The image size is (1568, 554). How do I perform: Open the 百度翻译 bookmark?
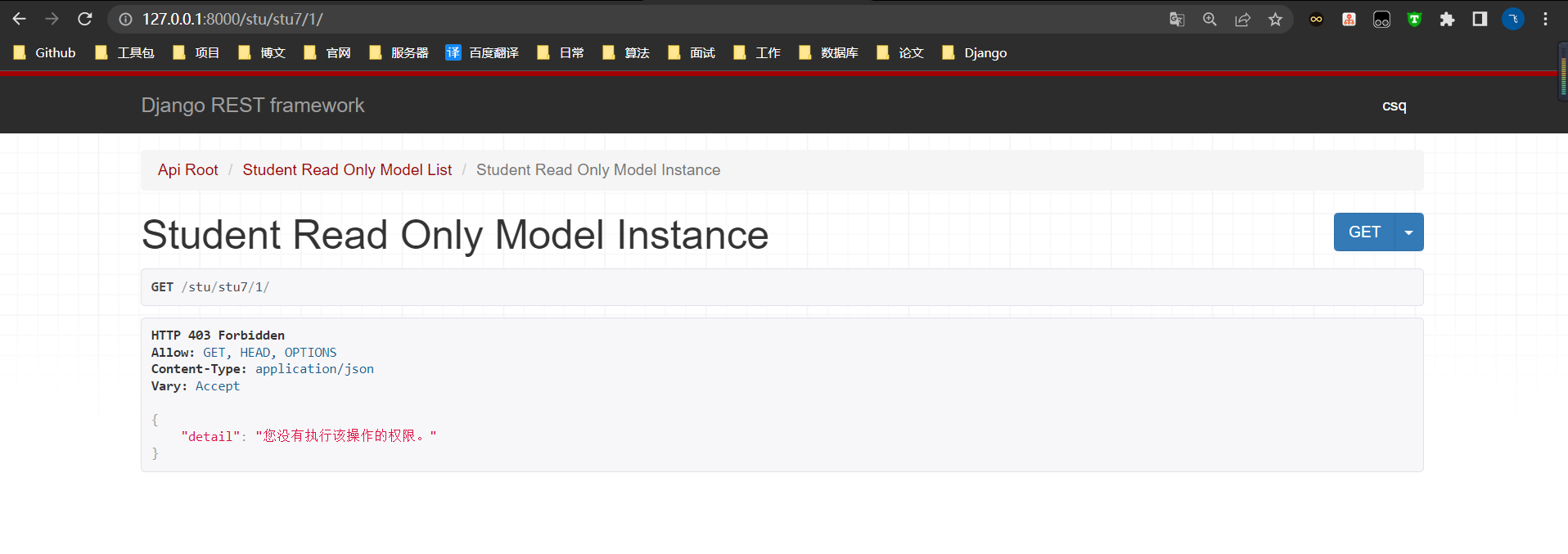click(x=483, y=52)
